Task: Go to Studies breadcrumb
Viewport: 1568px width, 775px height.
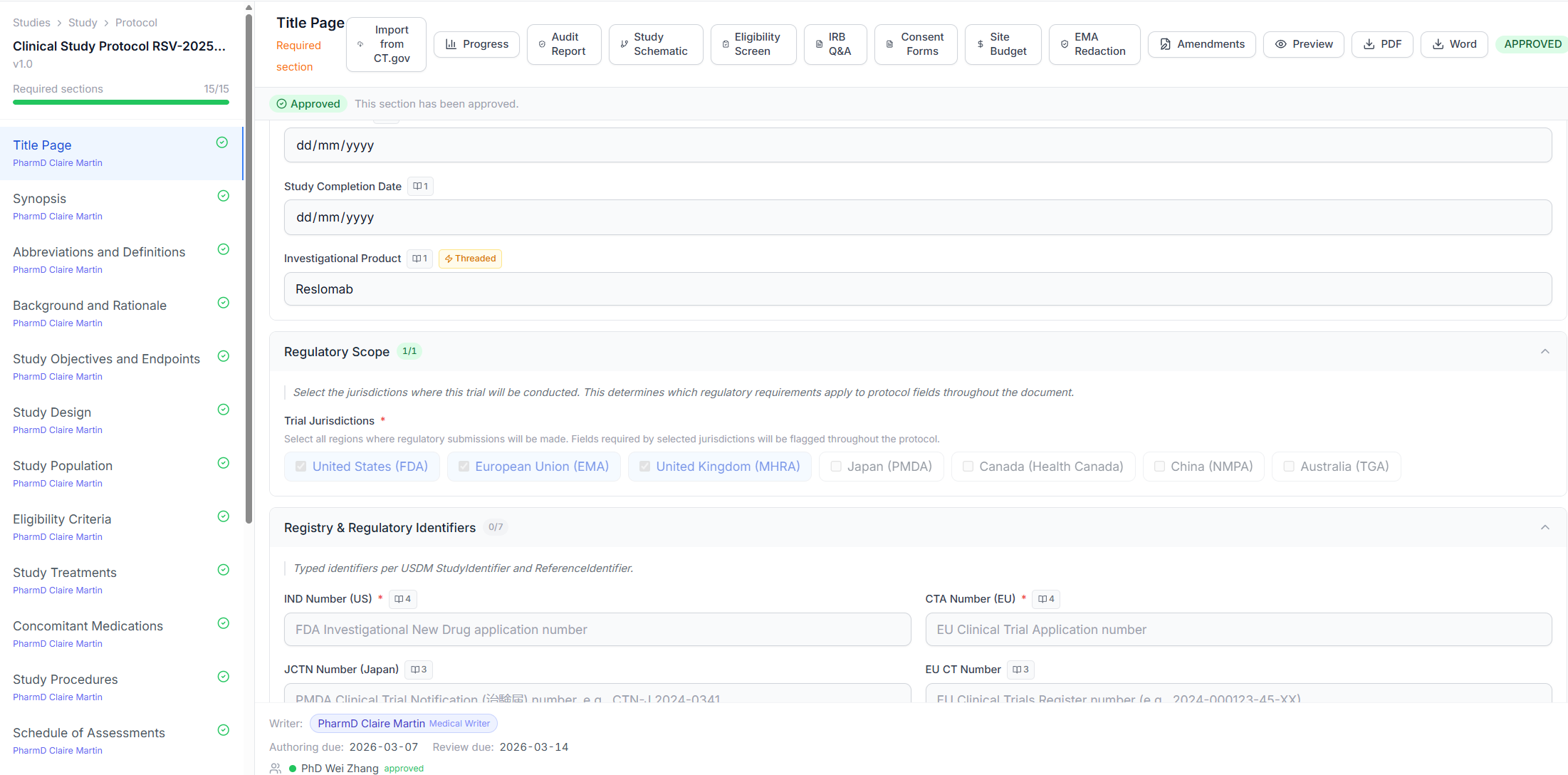Action: click(x=31, y=23)
